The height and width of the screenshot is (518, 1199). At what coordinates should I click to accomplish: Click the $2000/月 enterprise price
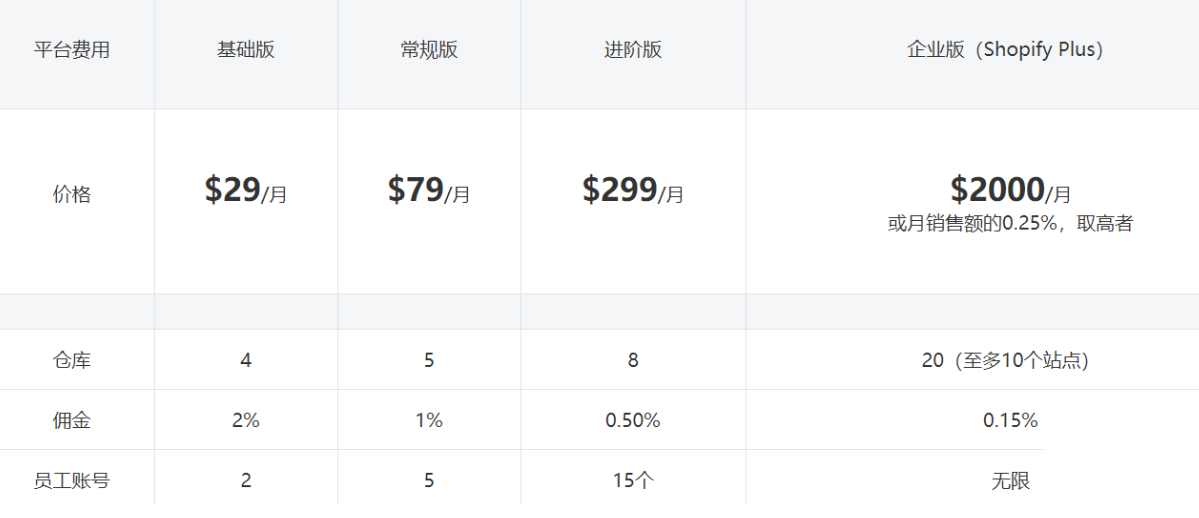(1010, 189)
